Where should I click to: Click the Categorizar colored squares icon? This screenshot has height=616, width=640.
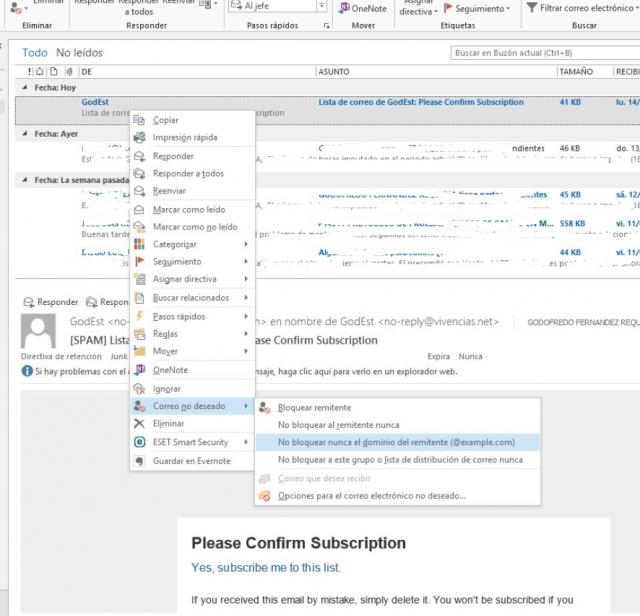(139, 244)
